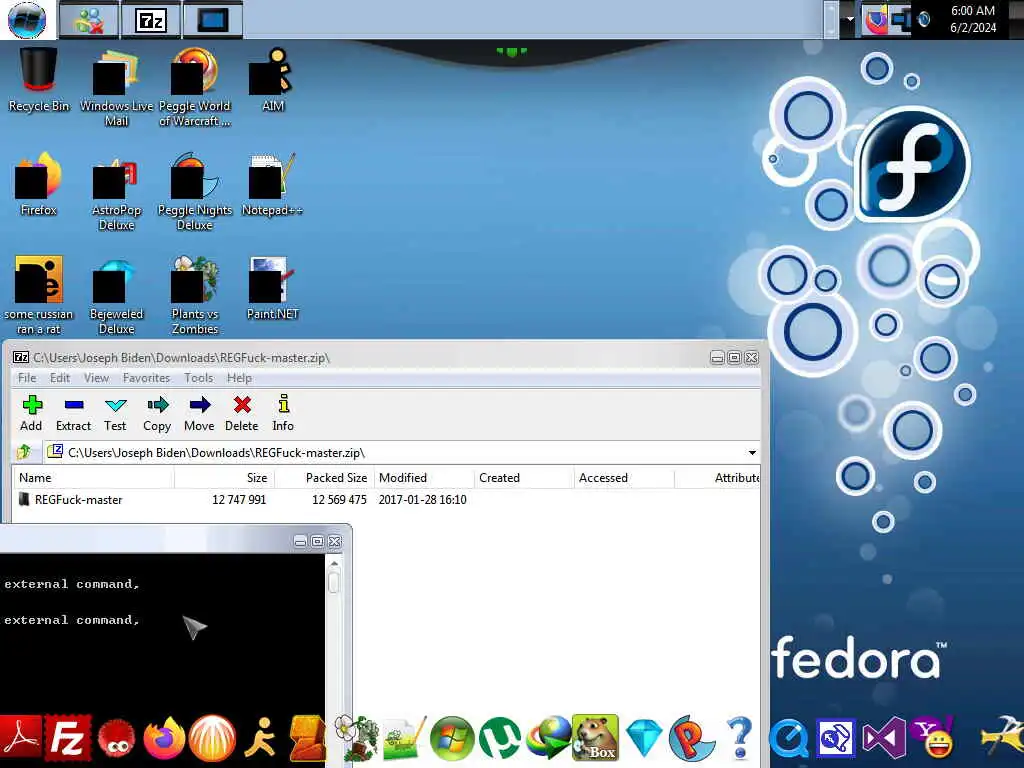Select the Notepad++ desktop shortcut

[272, 185]
